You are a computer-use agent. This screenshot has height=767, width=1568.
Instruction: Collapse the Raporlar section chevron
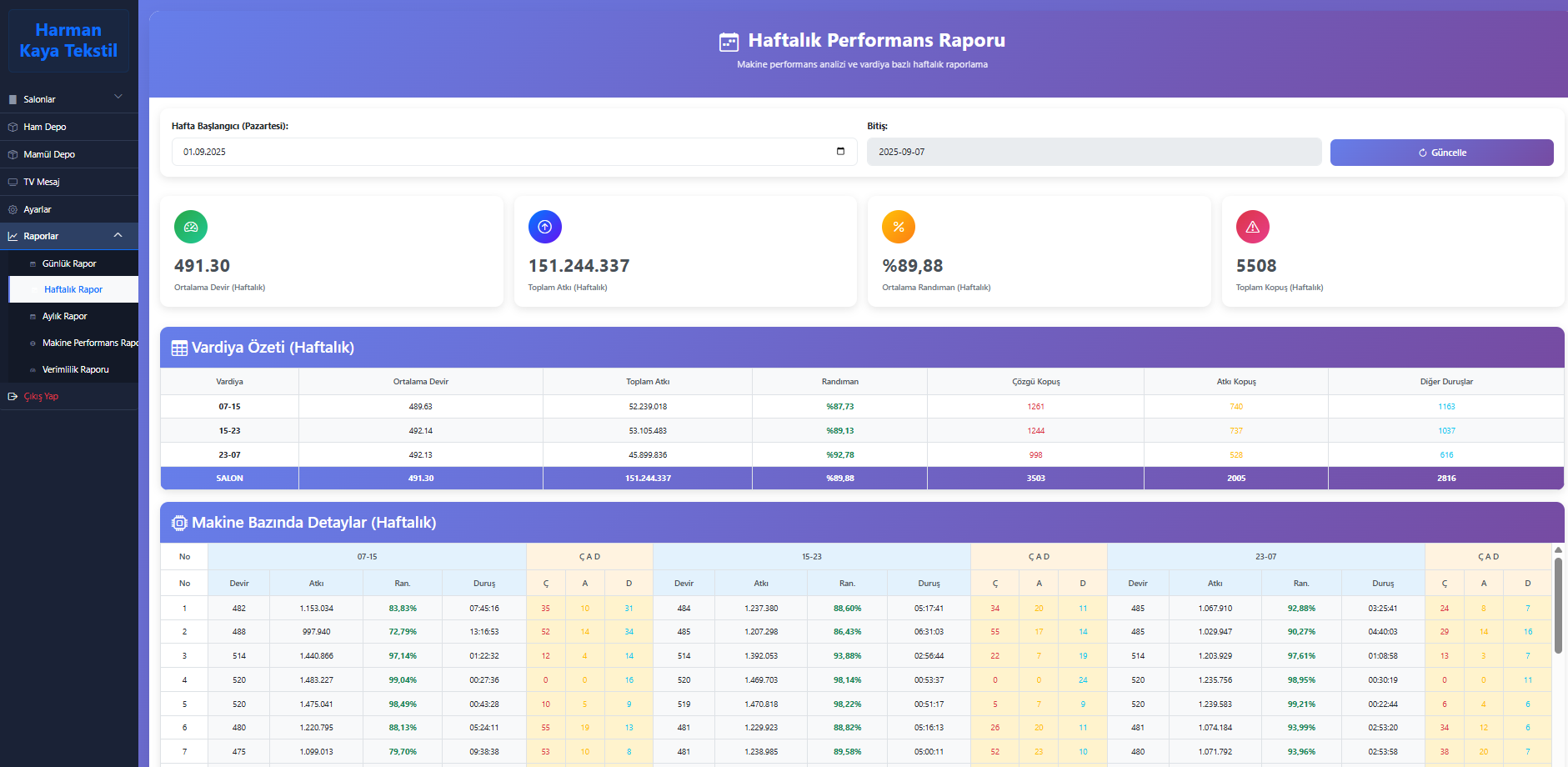118,235
